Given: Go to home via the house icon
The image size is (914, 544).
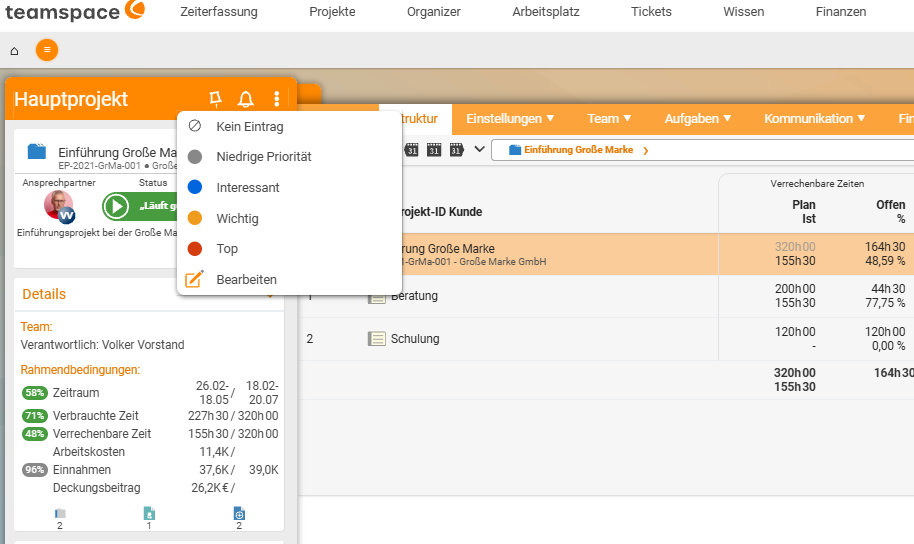Looking at the screenshot, I should pyautogui.click(x=15, y=51).
